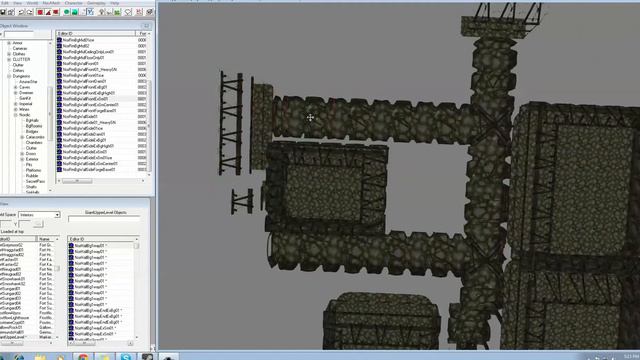Click the red square toolbar icon
The height and width of the screenshot is (360, 640).
pos(40,12)
